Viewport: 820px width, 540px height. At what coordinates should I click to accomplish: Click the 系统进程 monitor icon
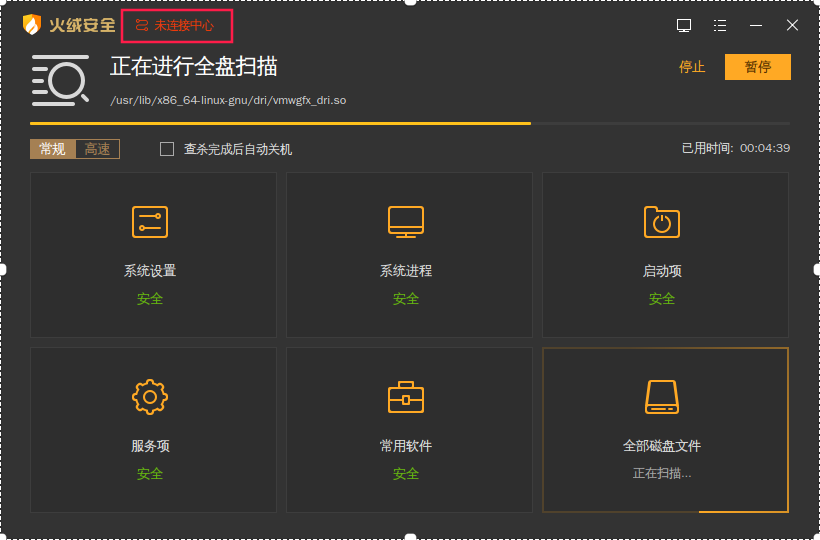(x=406, y=222)
